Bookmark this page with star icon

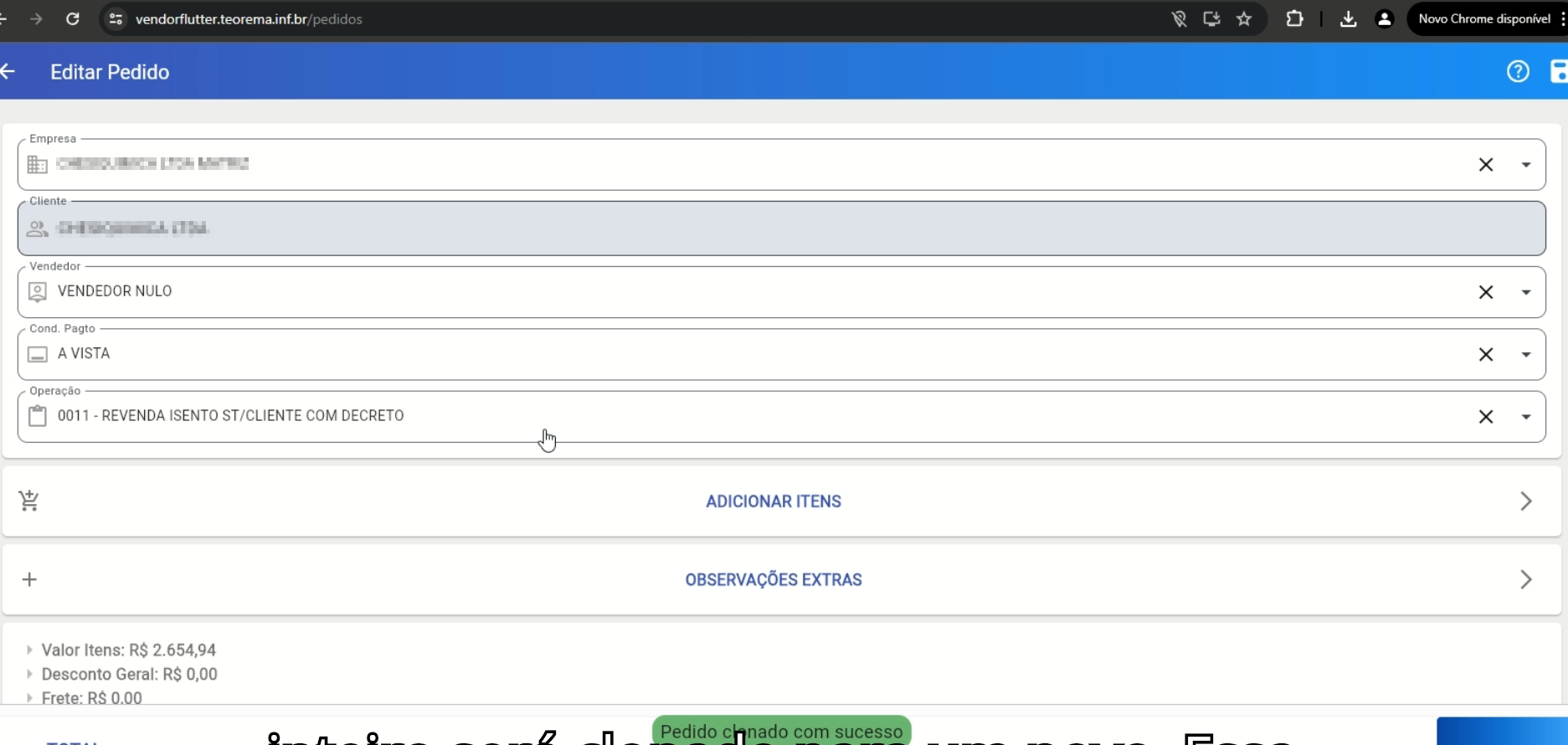point(1244,18)
